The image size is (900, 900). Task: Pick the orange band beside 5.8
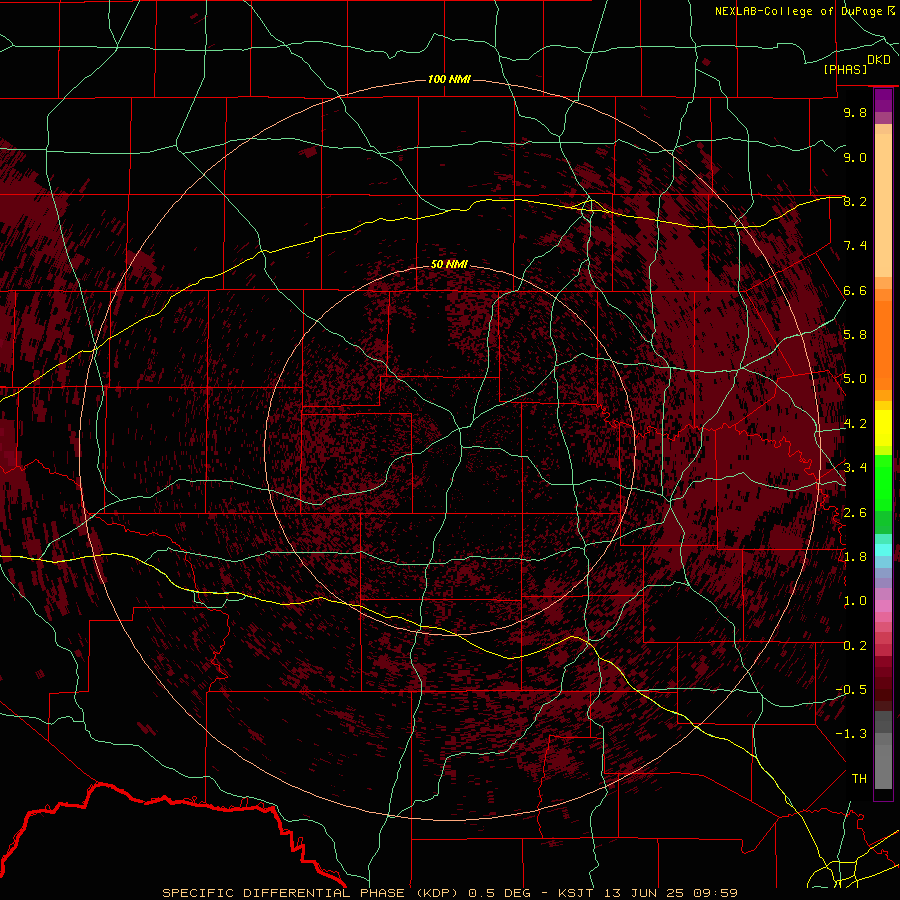(x=883, y=344)
